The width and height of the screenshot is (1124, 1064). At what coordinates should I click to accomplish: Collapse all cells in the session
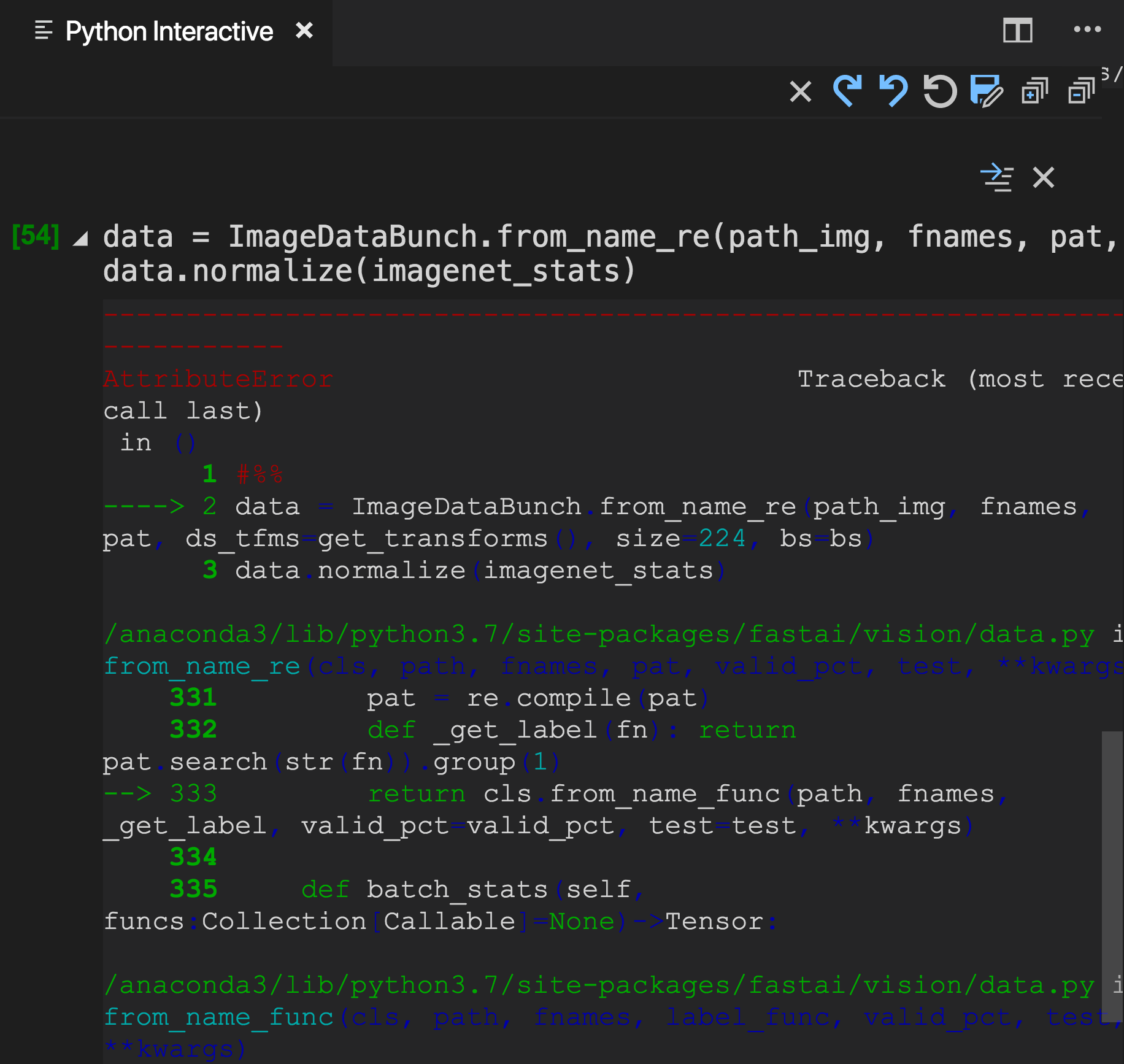click(1080, 91)
